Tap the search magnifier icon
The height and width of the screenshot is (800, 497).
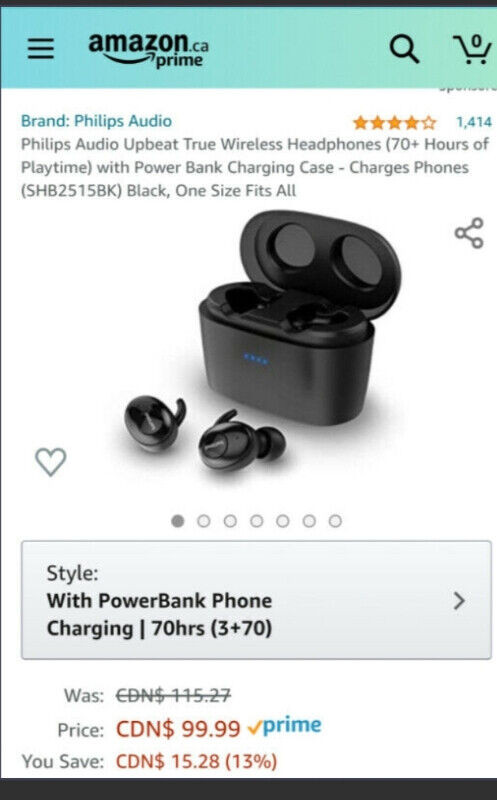tap(404, 49)
